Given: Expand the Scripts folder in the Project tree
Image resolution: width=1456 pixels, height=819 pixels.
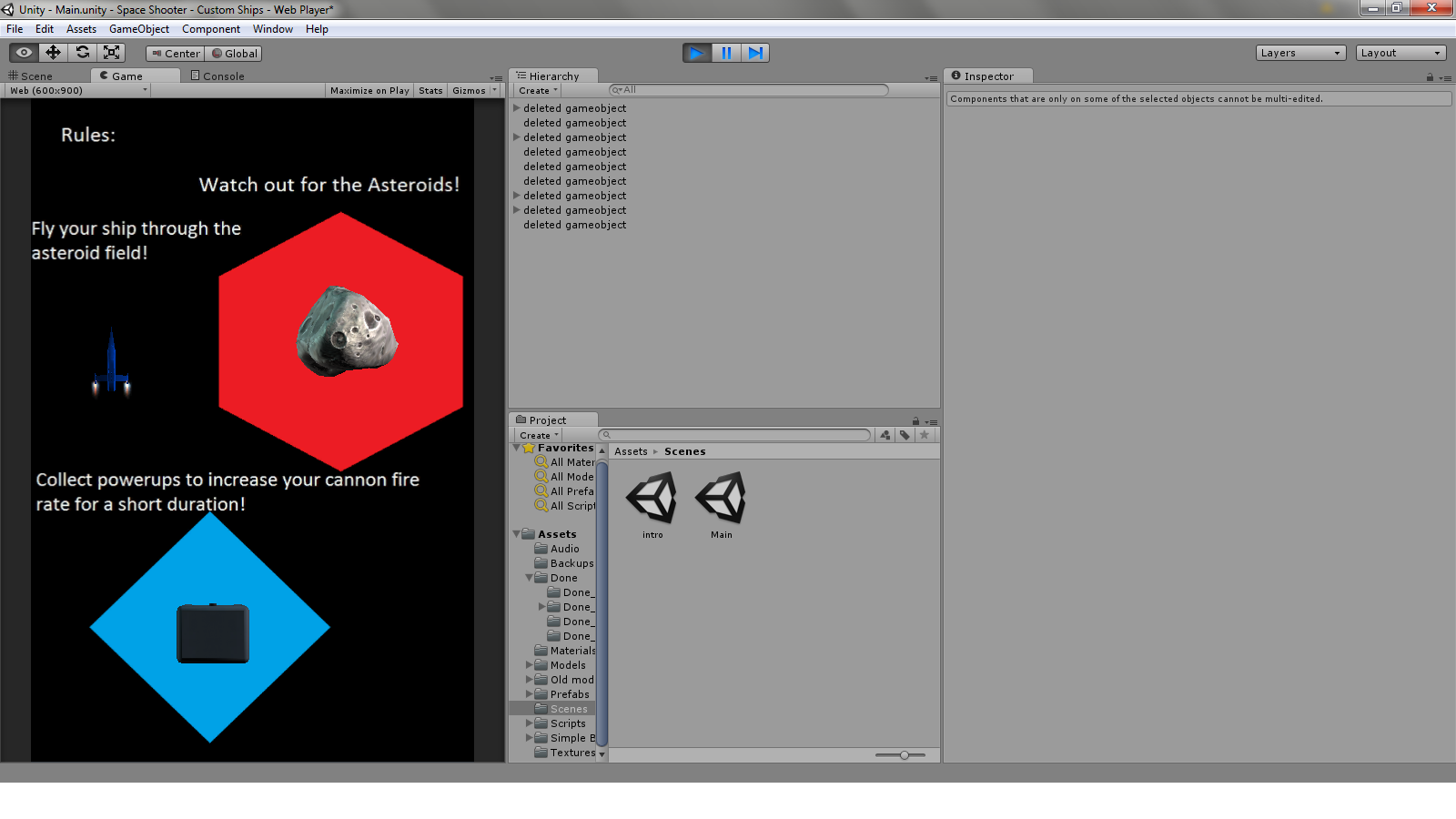Looking at the screenshot, I should (531, 723).
